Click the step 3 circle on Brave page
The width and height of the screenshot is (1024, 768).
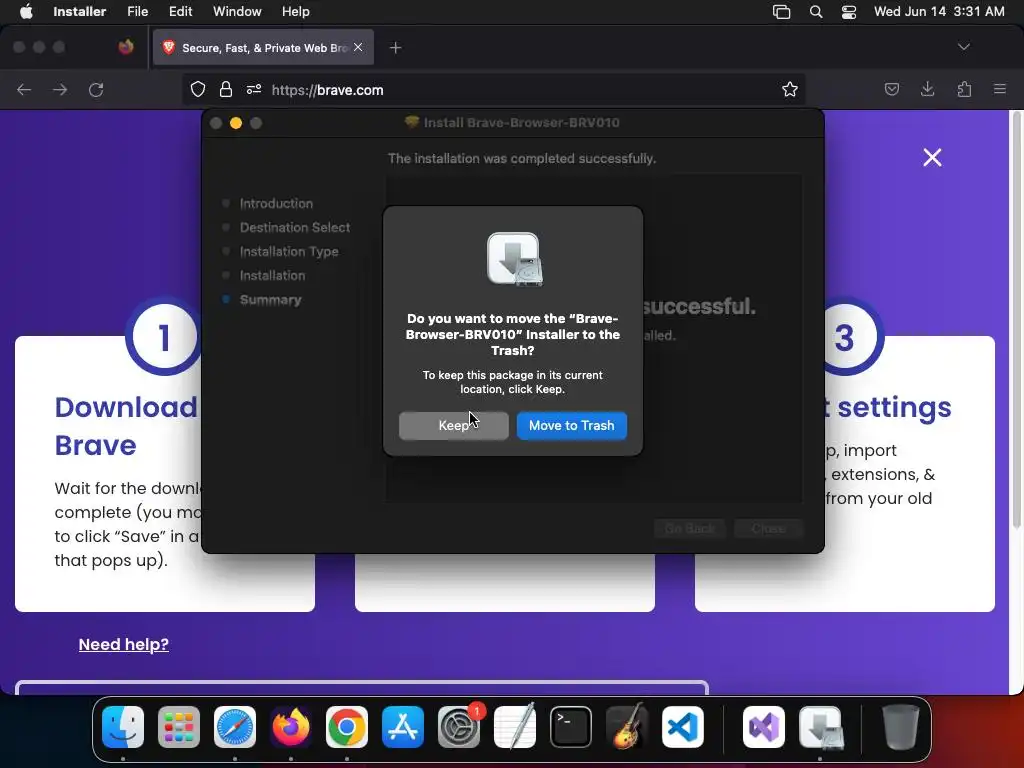(x=845, y=337)
